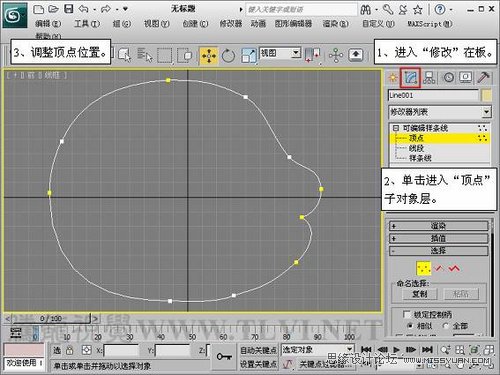Click the key mode curve icon

[287, 364]
